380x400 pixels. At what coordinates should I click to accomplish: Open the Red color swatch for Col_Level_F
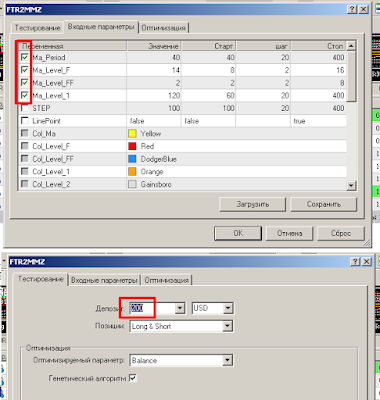(x=132, y=146)
